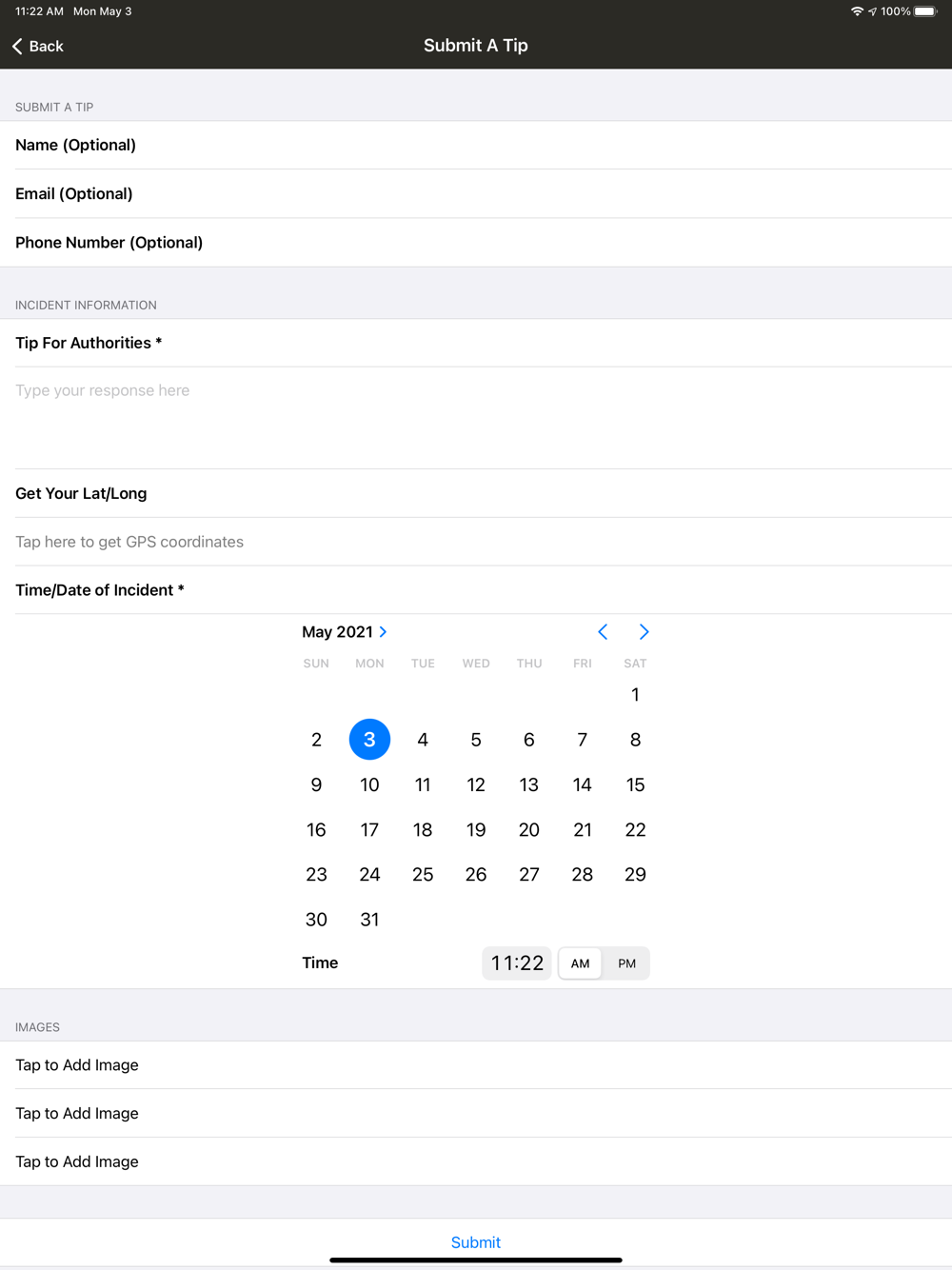Pick May 24 in the calendar

(x=369, y=874)
